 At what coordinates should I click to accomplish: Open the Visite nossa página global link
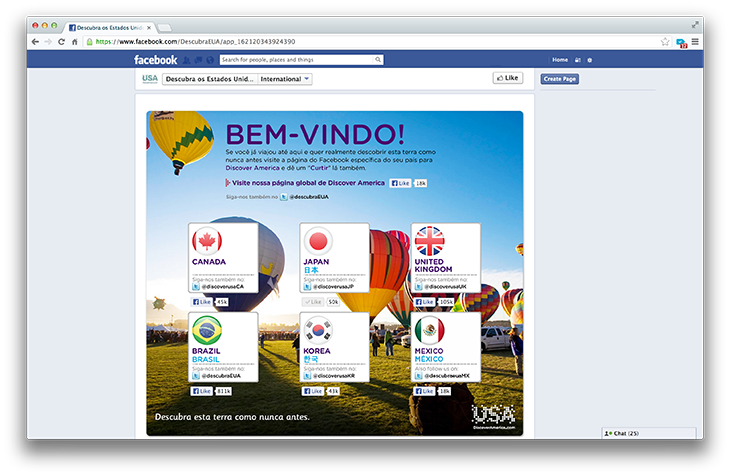point(307,183)
